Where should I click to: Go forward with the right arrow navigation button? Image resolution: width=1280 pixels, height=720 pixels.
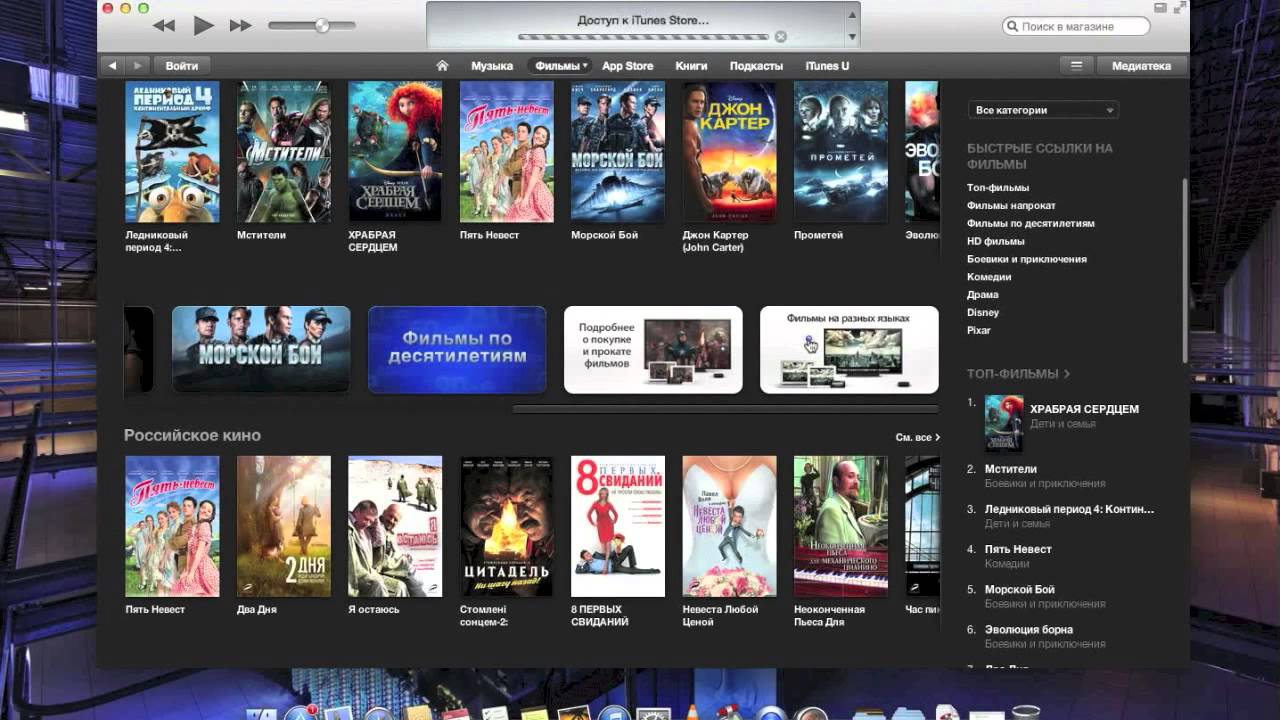[138, 65]
